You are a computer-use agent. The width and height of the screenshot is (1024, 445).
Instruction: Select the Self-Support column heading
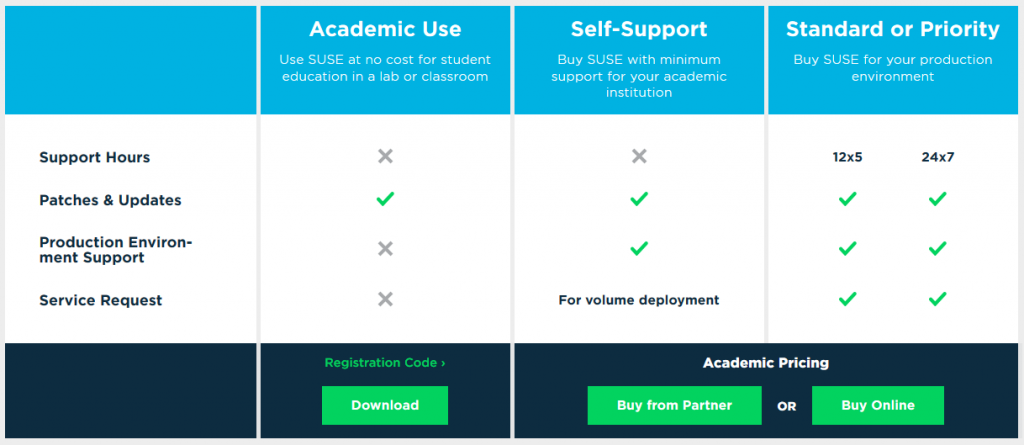tap(639, 29)
